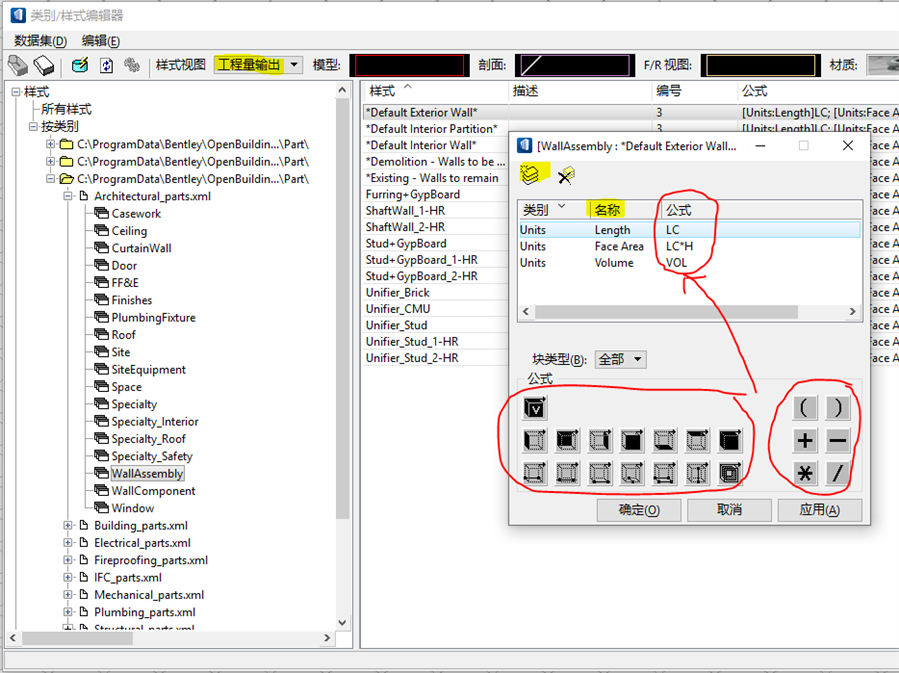Click the delete icon with the black X
Screen dimensions: 899x673
point(566,175)
